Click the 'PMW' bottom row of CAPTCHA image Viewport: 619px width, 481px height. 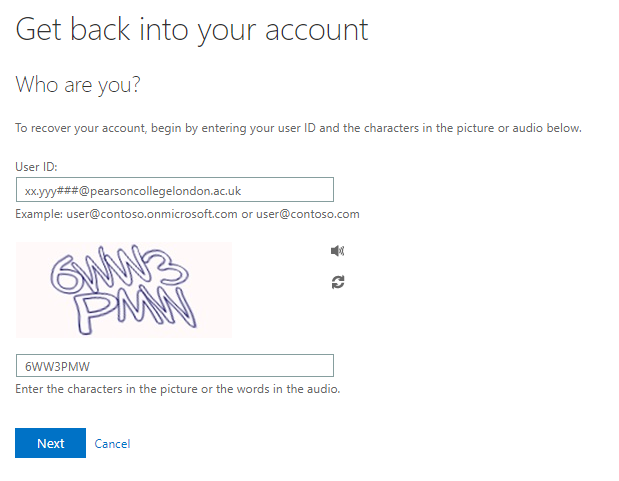click(135, 312)
